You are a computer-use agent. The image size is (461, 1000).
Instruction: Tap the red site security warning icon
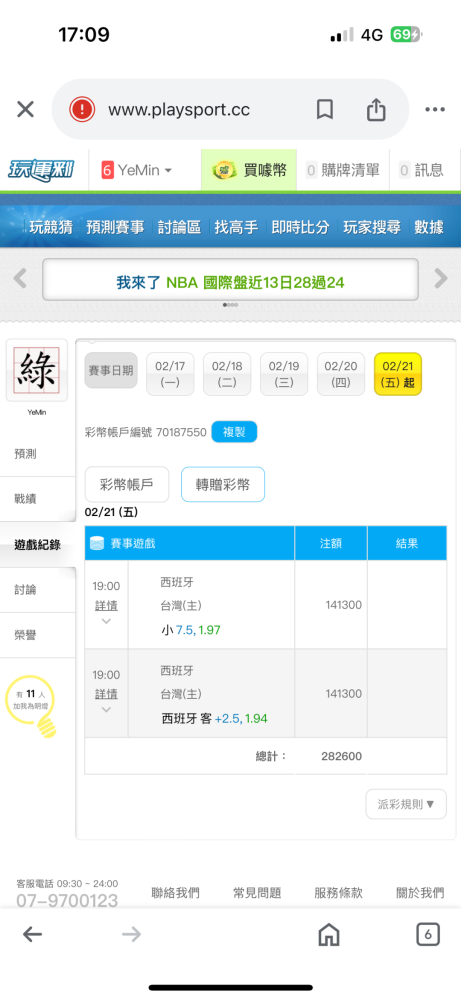click(82, 110)
